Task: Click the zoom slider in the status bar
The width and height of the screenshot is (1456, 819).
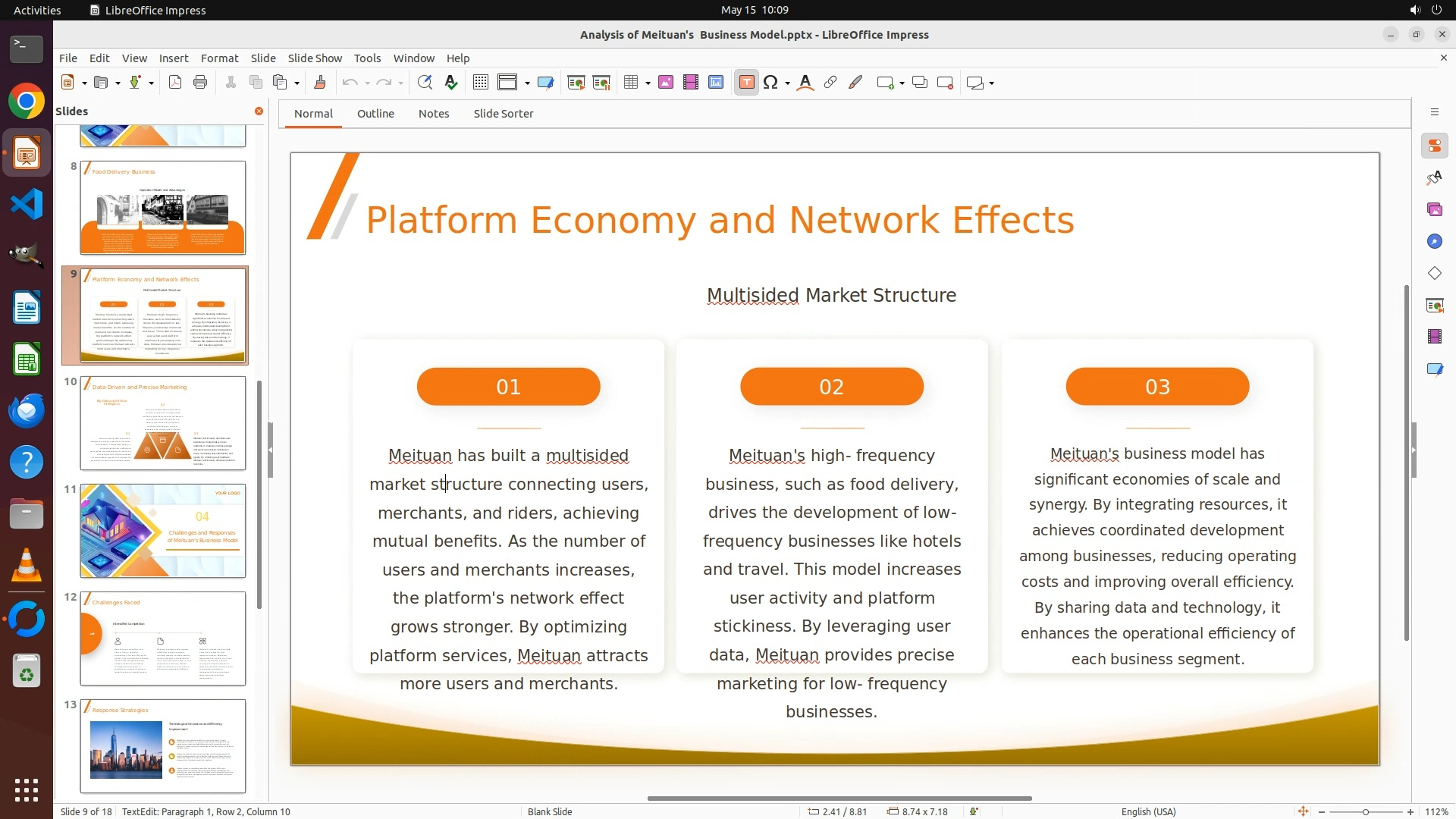Action: [1365, 811]
